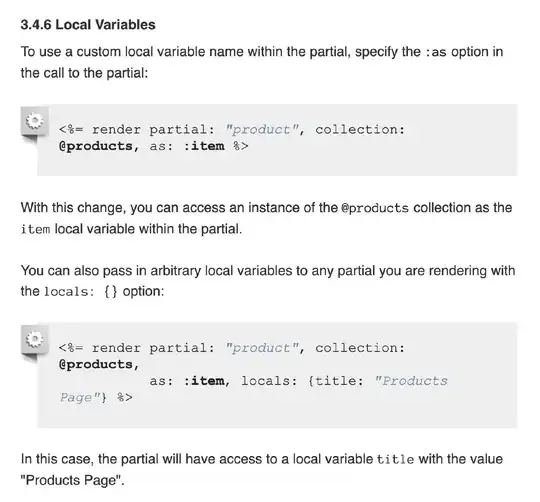Click the gear icon on first code block
Screen dimensions: 540x502
point(34,122)
